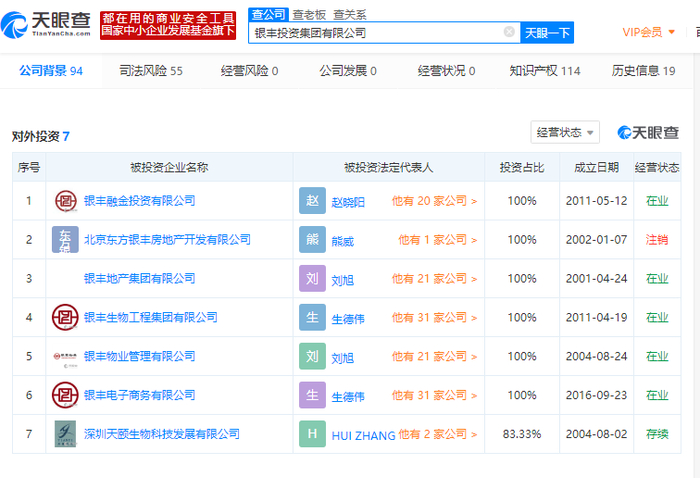Open the 经营状态 filter dropdown
The height and width of the screenshot is (478, 700).
pos(565,132)
